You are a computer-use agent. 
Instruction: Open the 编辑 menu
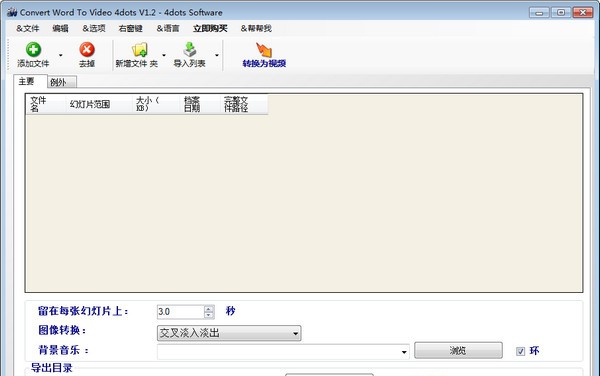[60, 28]
